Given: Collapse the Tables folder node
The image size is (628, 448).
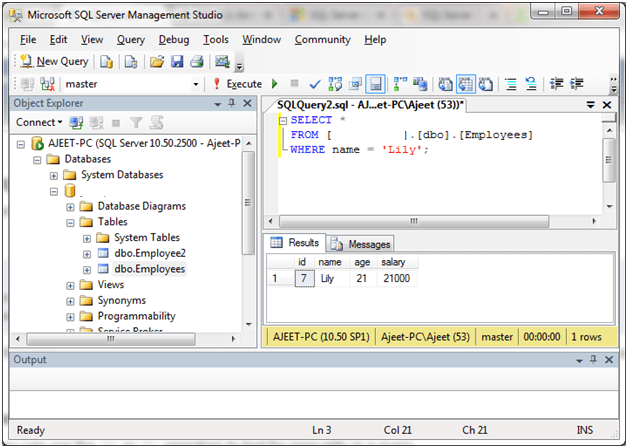Looking at the screenshot, I should point(70,222).
